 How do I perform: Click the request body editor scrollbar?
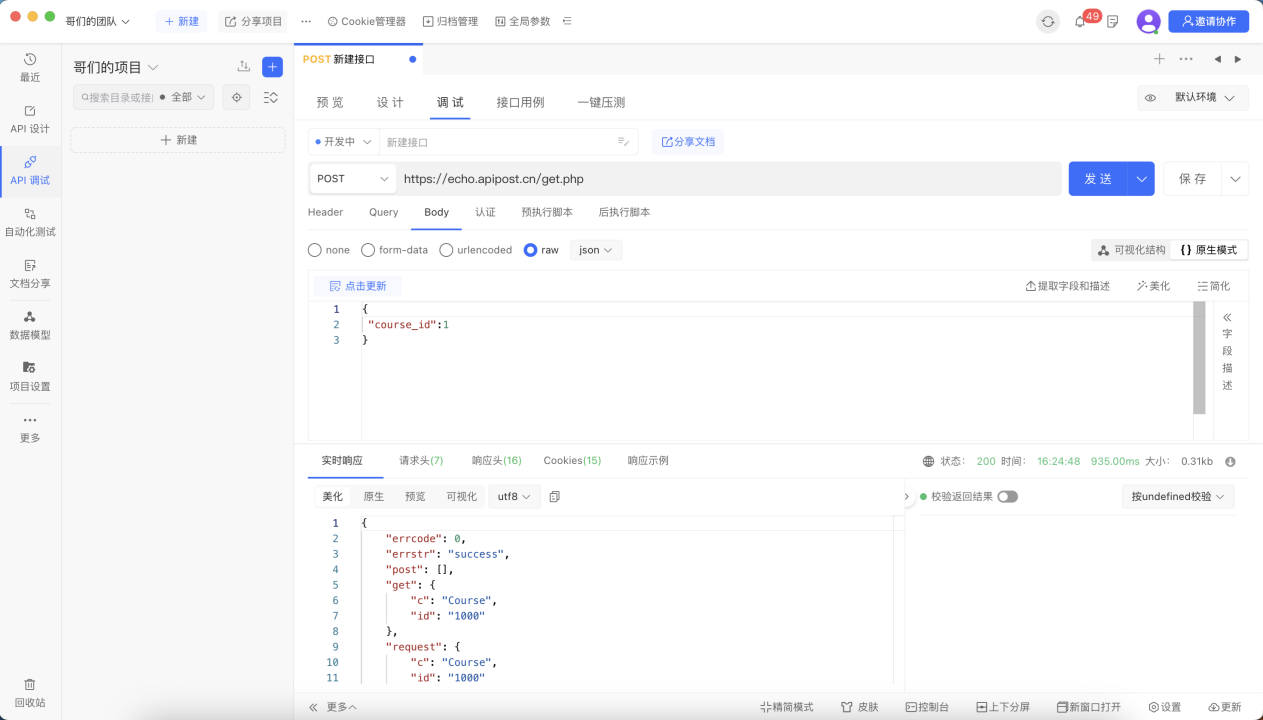coord(1199,358)
